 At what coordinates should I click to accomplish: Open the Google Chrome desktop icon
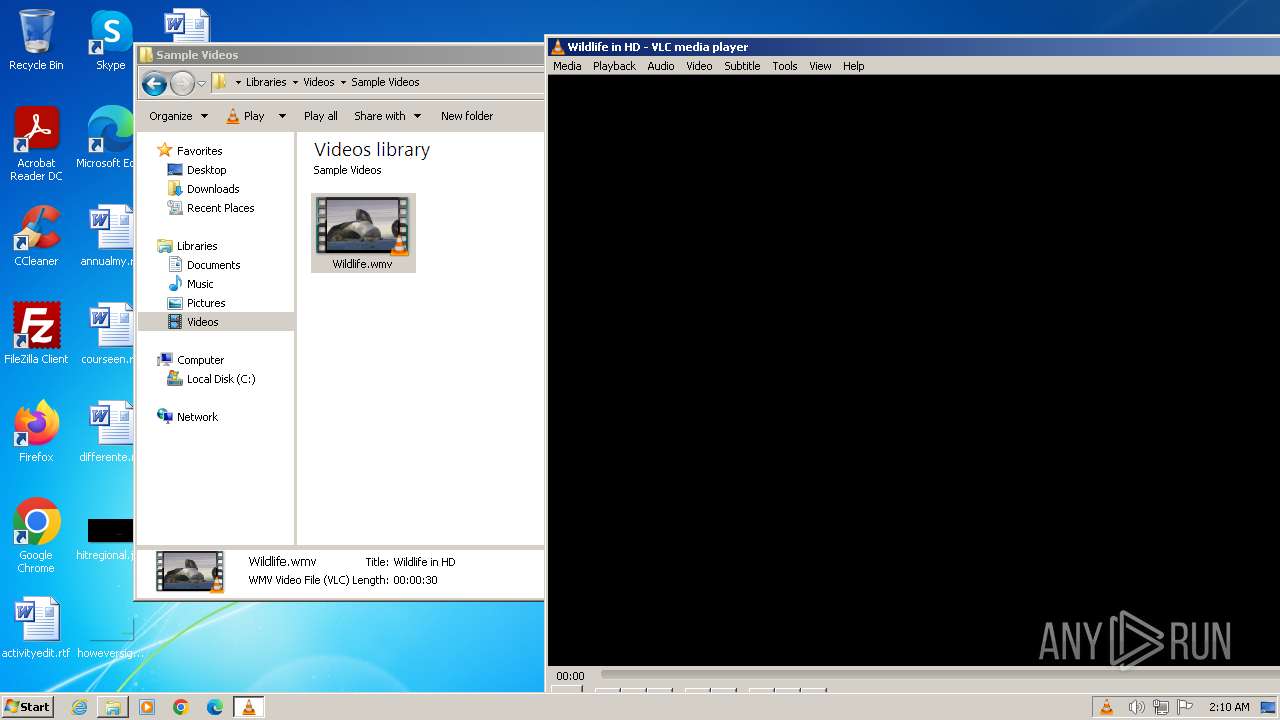pos(36,536)
